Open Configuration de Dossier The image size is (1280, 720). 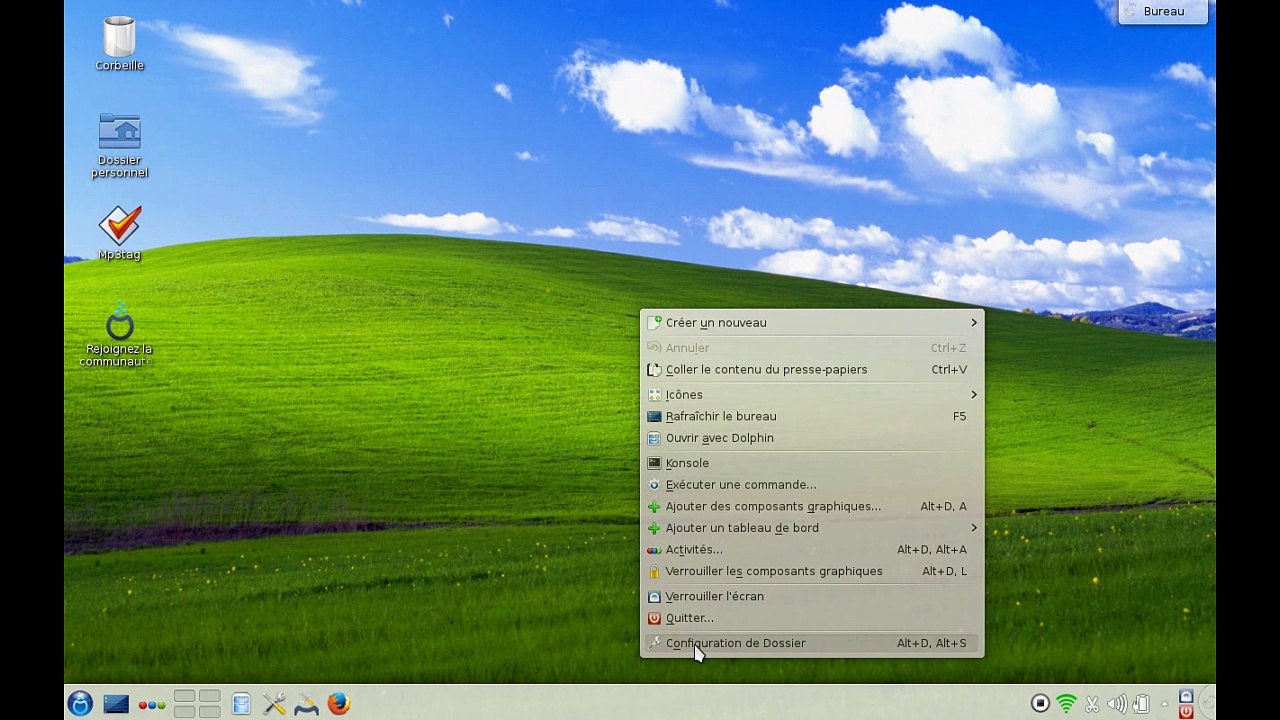point(811,643)
